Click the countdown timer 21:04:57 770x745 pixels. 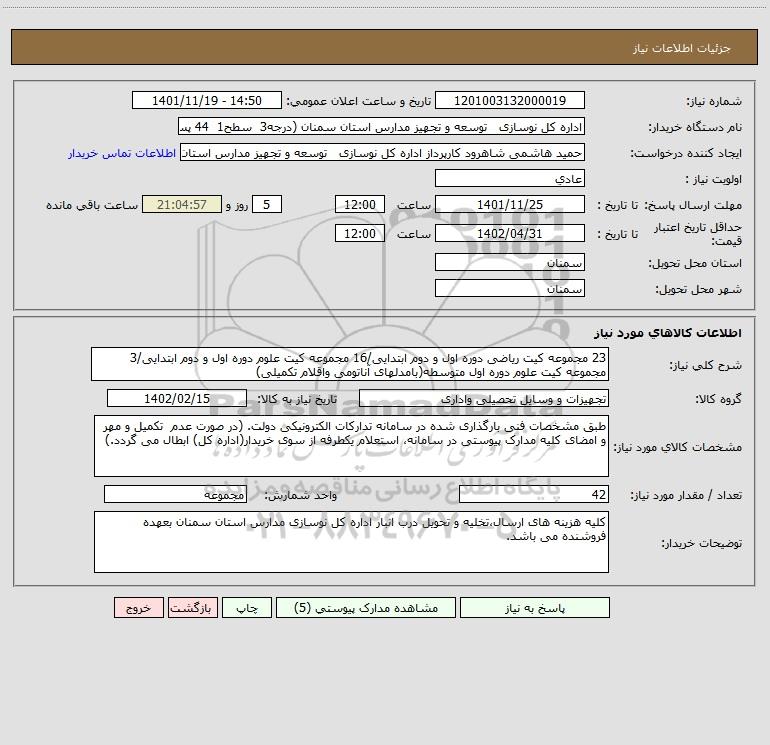182,204
